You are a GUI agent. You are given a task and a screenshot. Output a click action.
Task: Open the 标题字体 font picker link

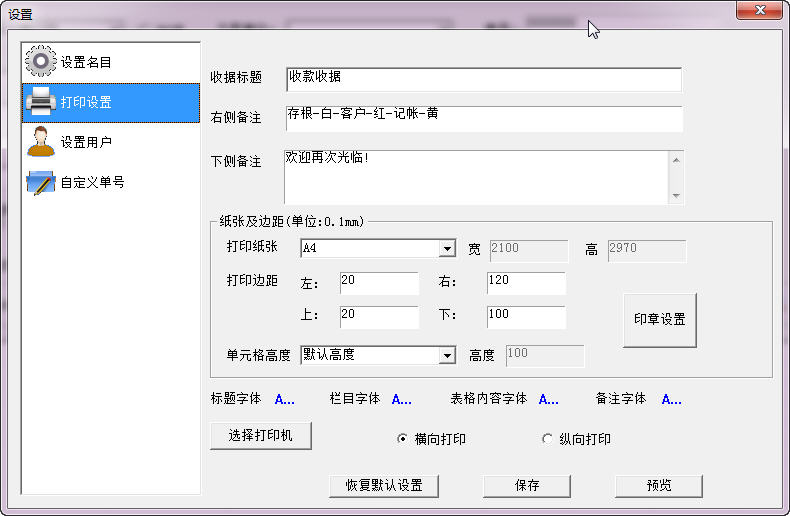285,400
